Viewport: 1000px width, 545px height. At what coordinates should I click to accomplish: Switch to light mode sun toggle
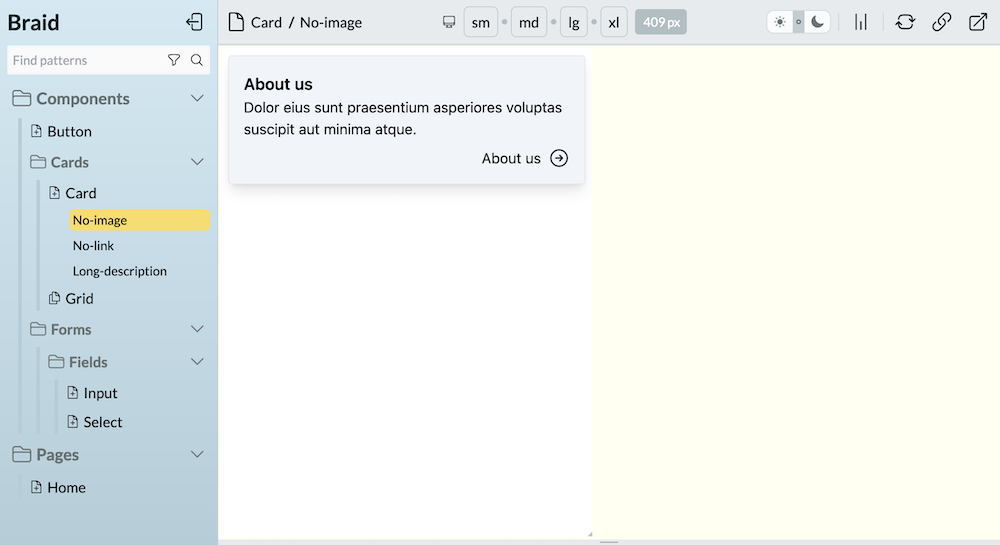pos(779,22)
